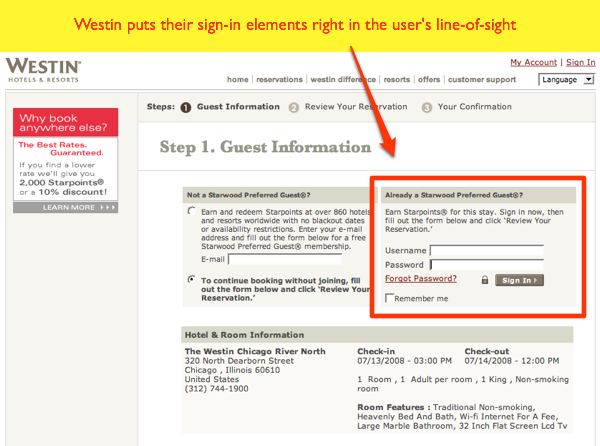
Task: Open the offers navigation item
Action: point(429,80)
